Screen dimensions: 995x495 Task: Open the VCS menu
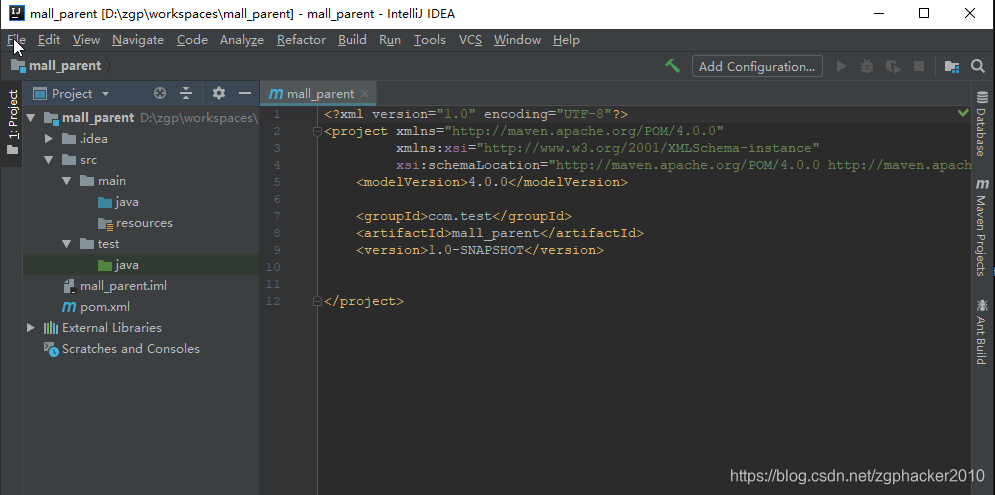pos(470,40)
